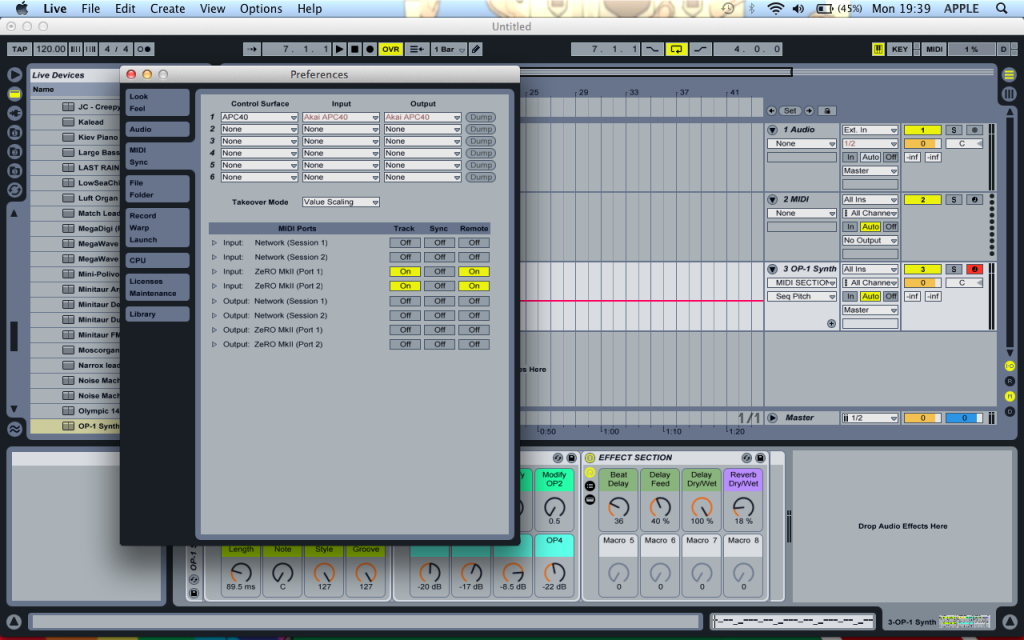The width and height of the screenshot is (1024, 640).
Task: Open the Live menu
Action: point(55,8)
